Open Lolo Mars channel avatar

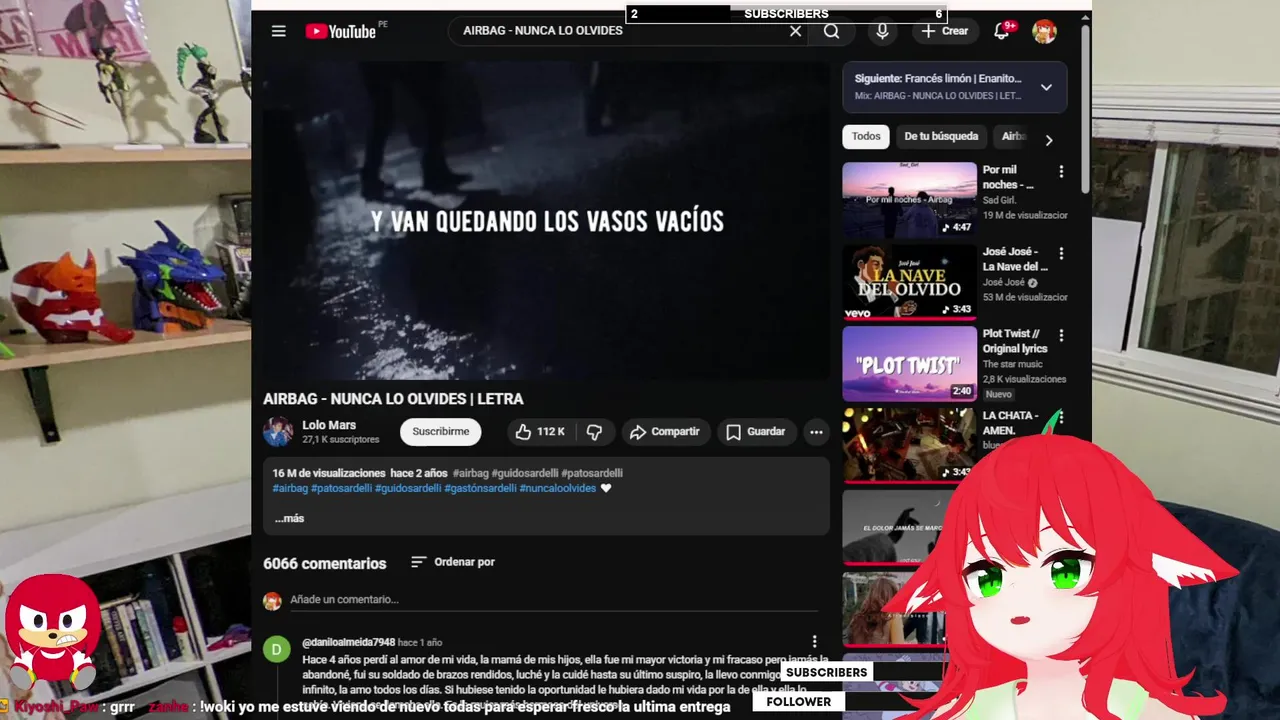278,432
